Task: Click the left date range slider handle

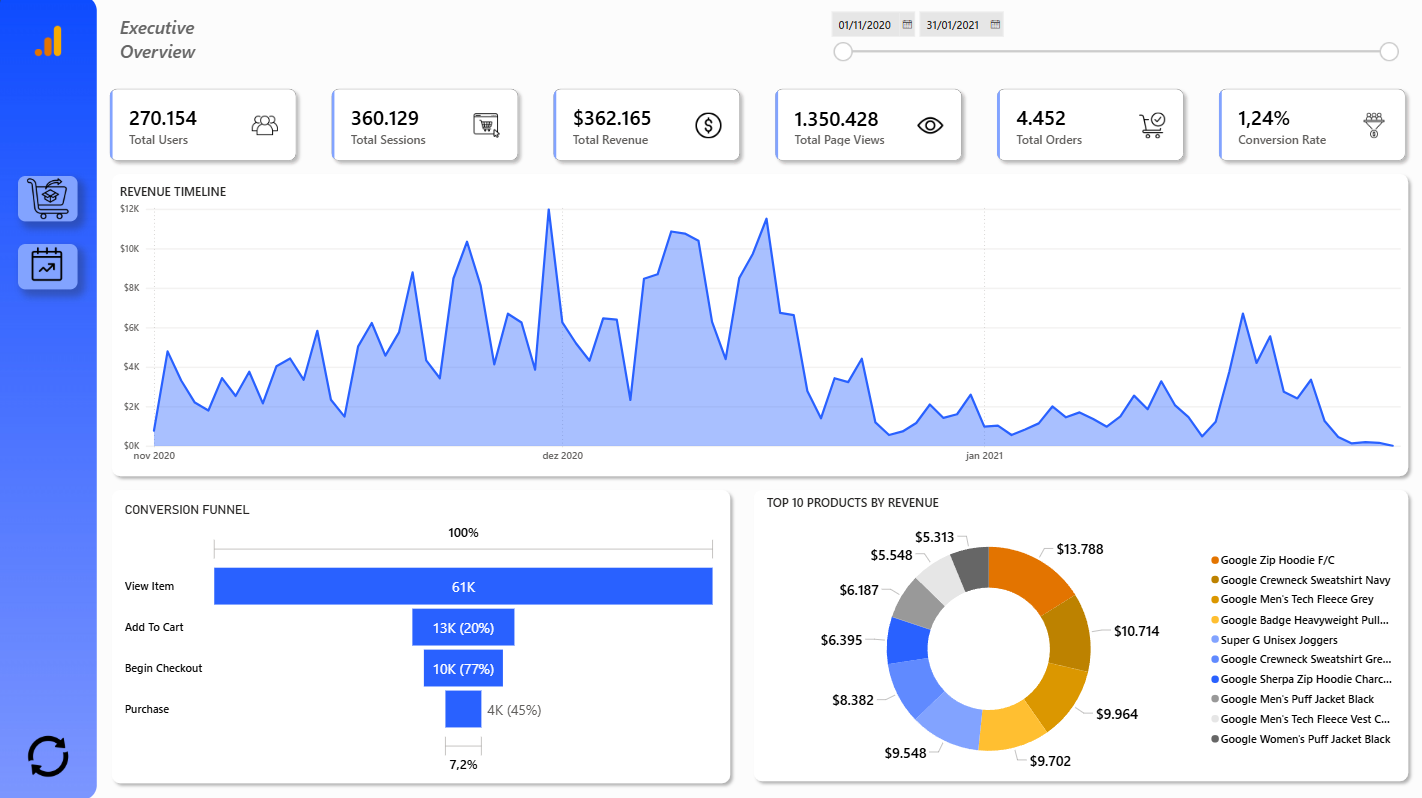Action: (x=843, y=51)
